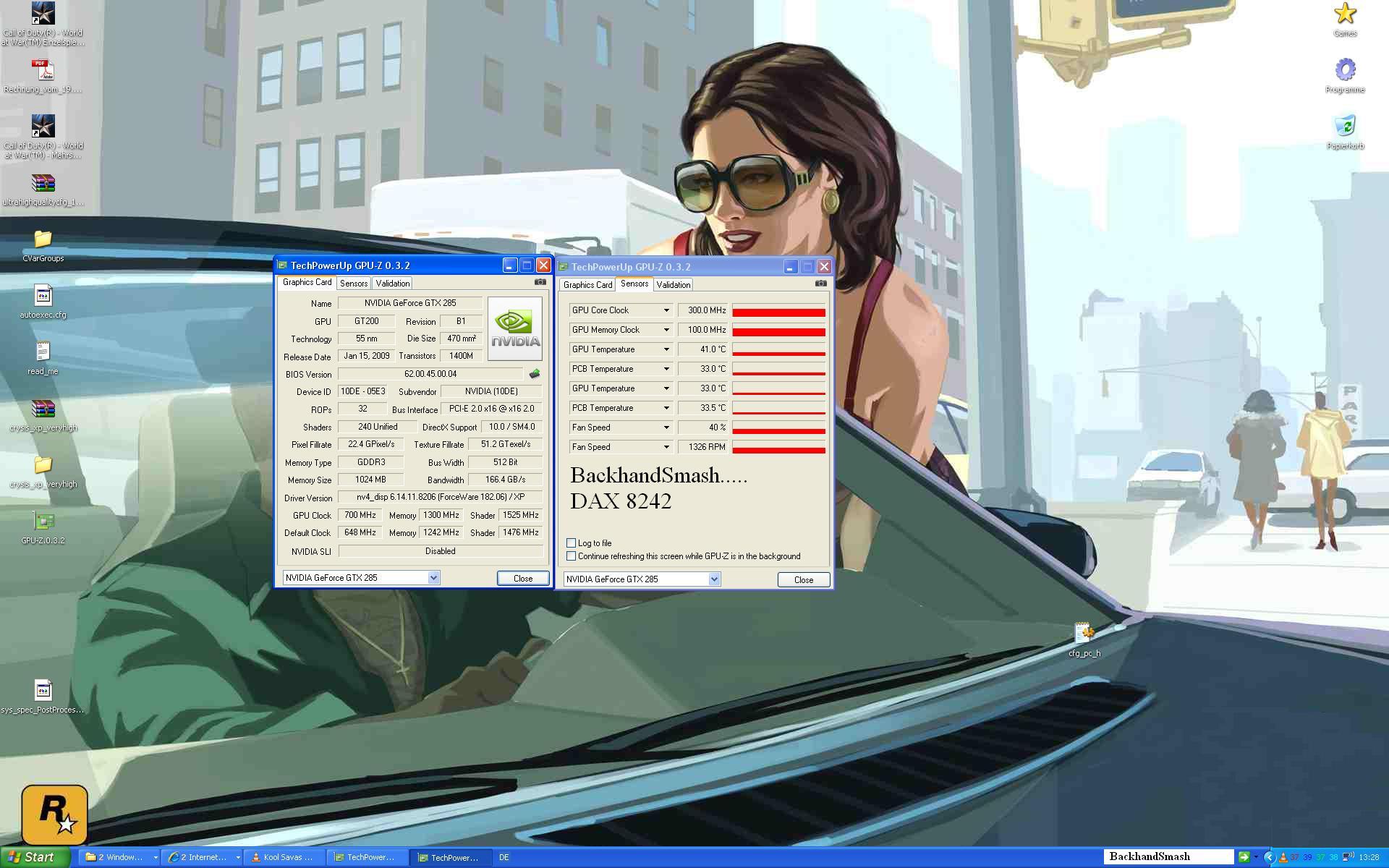Open the GPU selector dropdown in Sensors window
This screenshot has height=868, width=1389.
point(714,579)
